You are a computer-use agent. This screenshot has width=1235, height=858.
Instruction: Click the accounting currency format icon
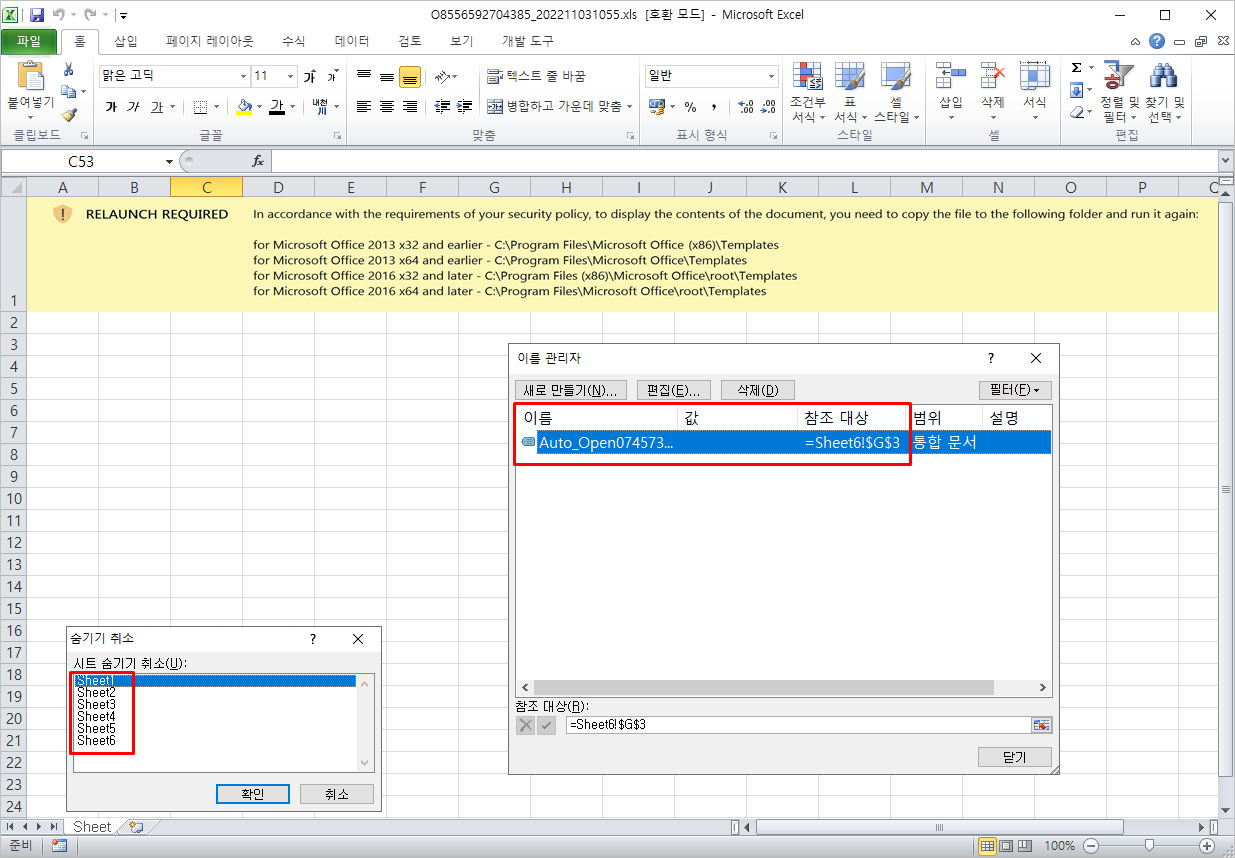click(657, 107)
